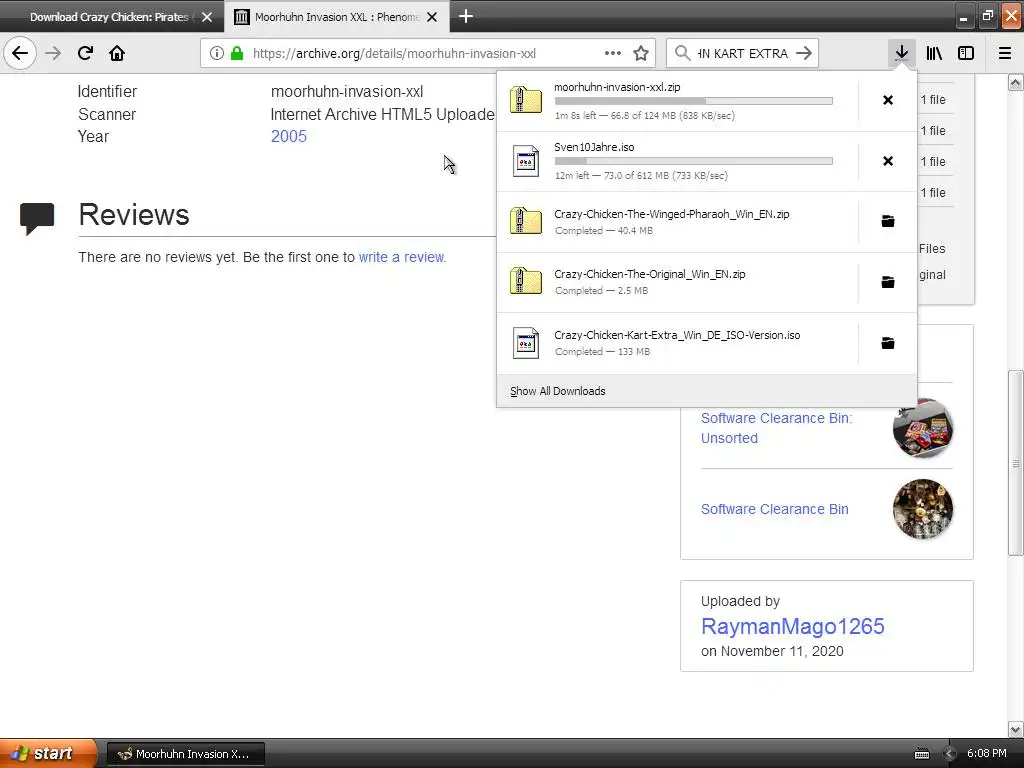Viewport: 1024px width, 768px height.
Task: Submit search with the arrow button
Action: pyautogui.click(x=804, y=53)
